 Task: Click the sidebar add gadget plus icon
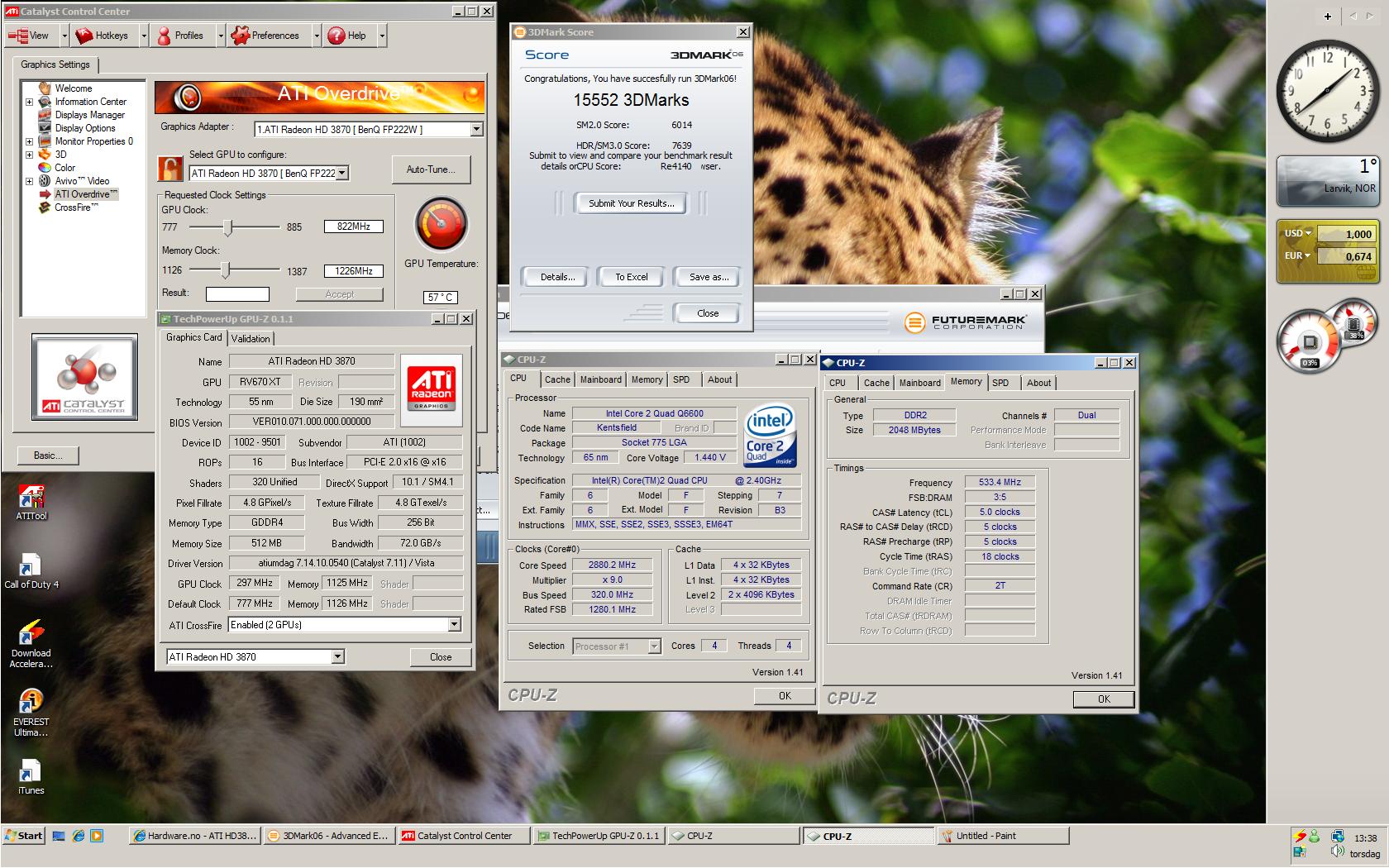tap(1328, 16)
